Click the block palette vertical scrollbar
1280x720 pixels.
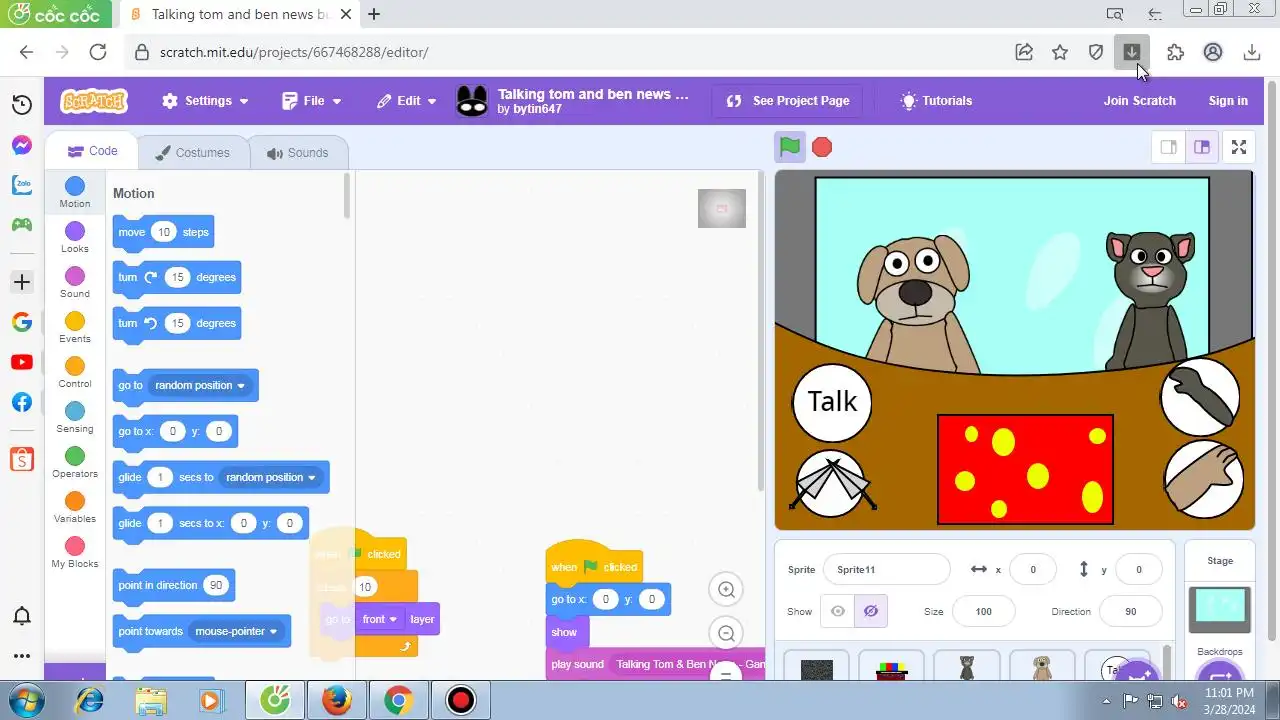(x=347, y=196)
